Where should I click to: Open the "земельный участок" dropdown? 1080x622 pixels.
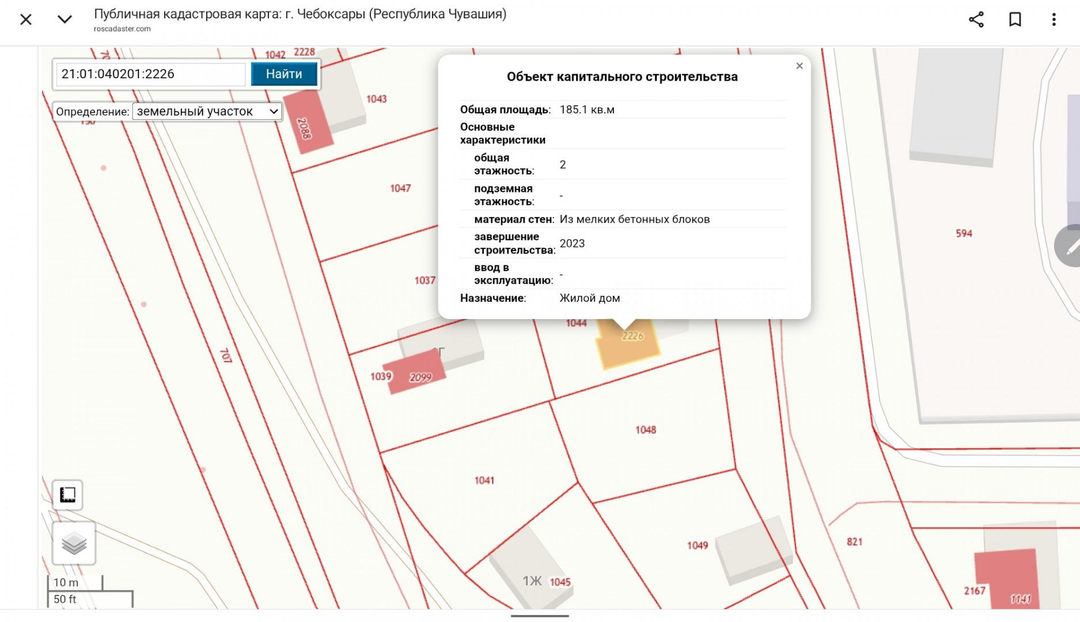[x=207, y=112]
